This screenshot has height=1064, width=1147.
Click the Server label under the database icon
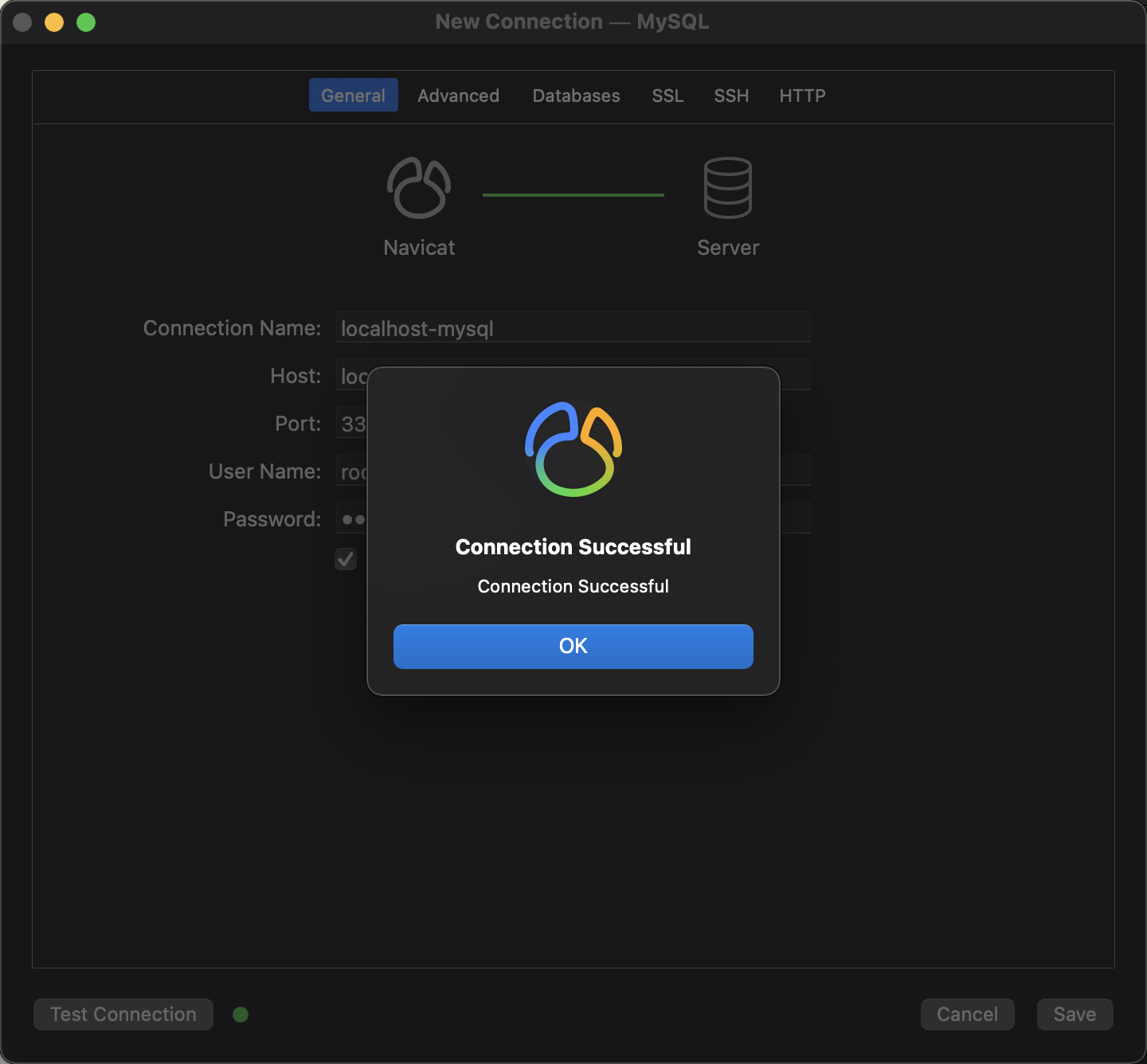pos(728,248)
